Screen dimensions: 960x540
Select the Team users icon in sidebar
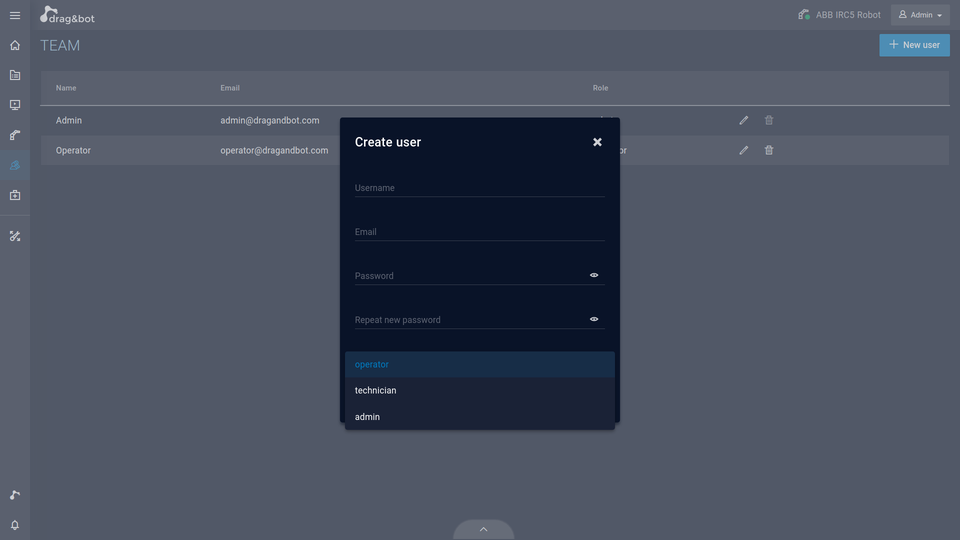tap(15, 165)
